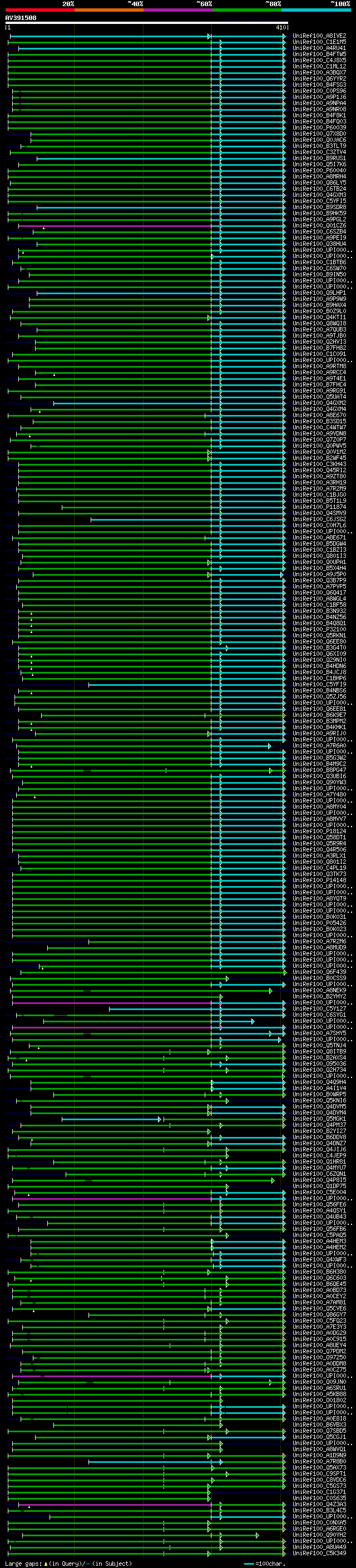Select hit label UniRef100_A7R6A0
Image resolution: width=356 pixels, height=1568 pixels.
(319, 746)
